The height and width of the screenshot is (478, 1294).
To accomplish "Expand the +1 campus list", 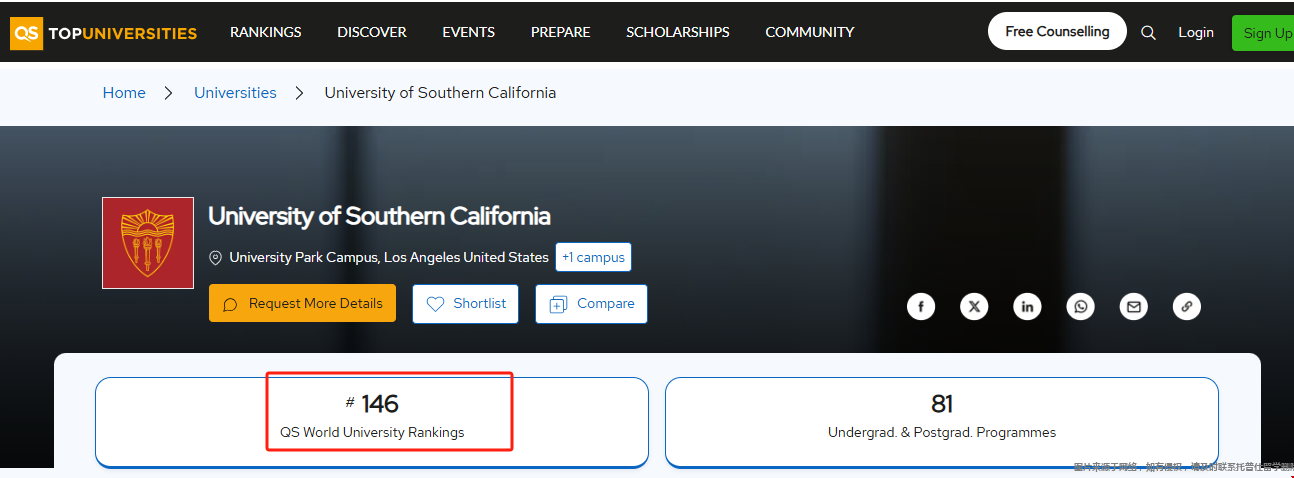I will [x=593, y=257].
